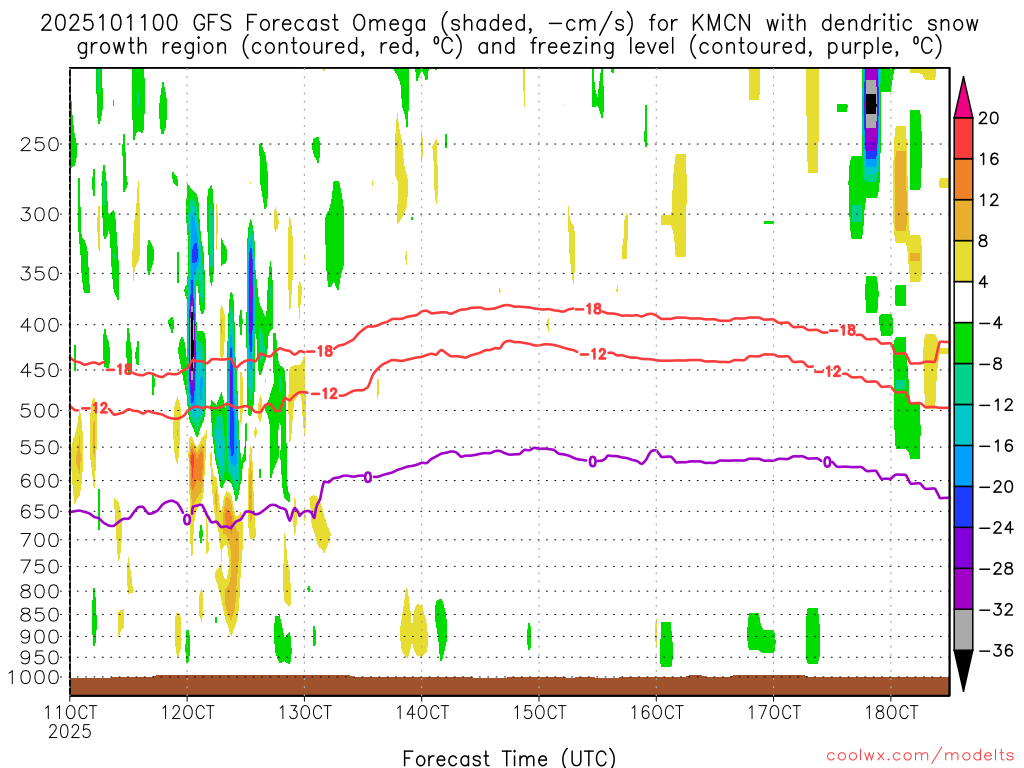1024x768 pixels.
Task: Click the 550 pressure level label
Action: 40,447
